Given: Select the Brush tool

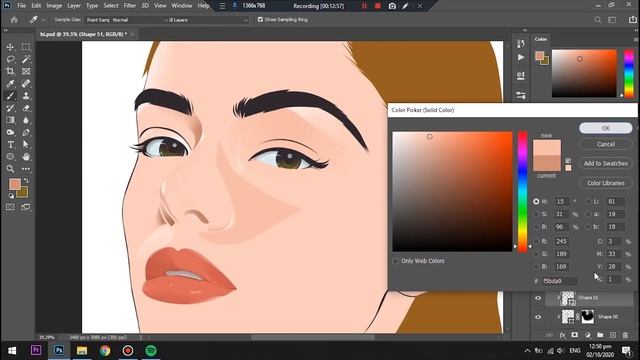Looking at the screenshot, I should pyautogui.click(x=10, y=96).
